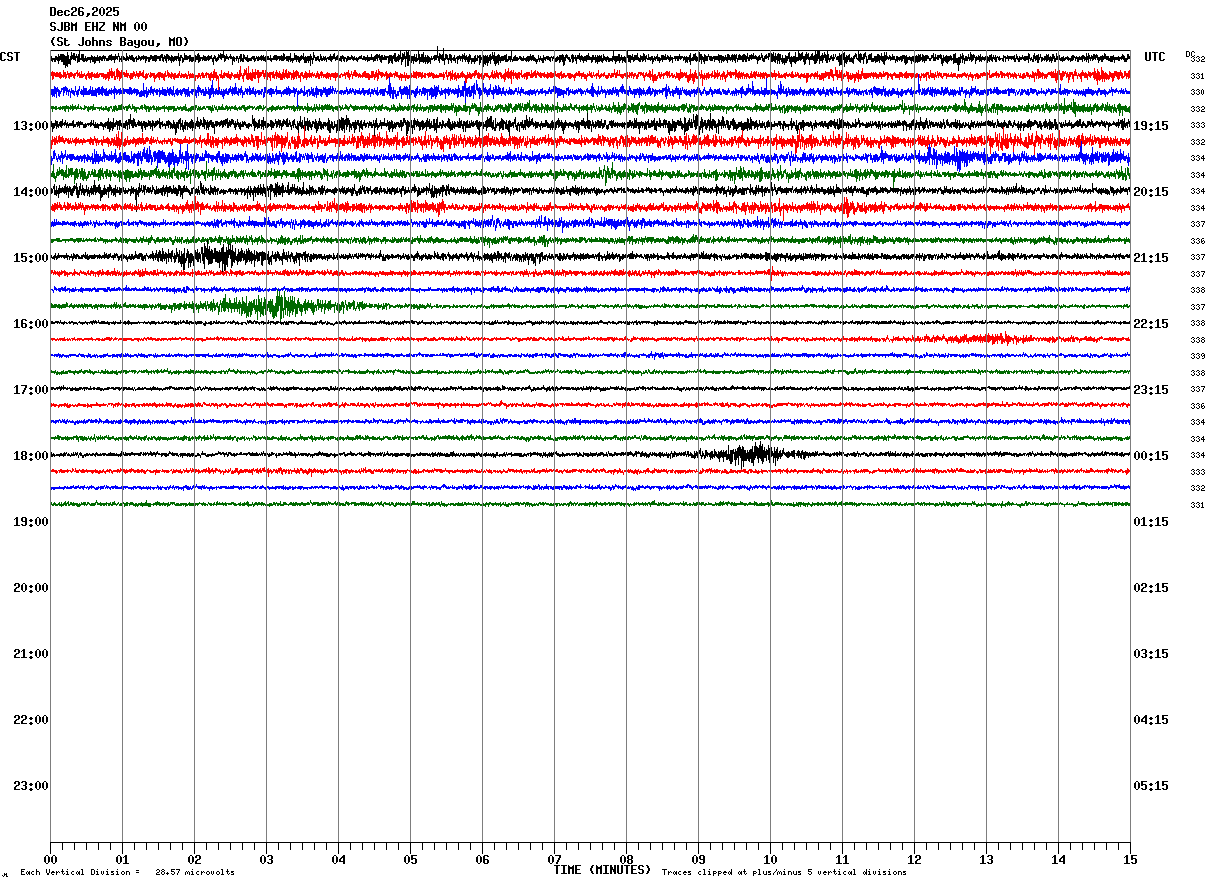Select the 14:00 CST time label
The image size is (1210, 886).
tap(31, 192)
